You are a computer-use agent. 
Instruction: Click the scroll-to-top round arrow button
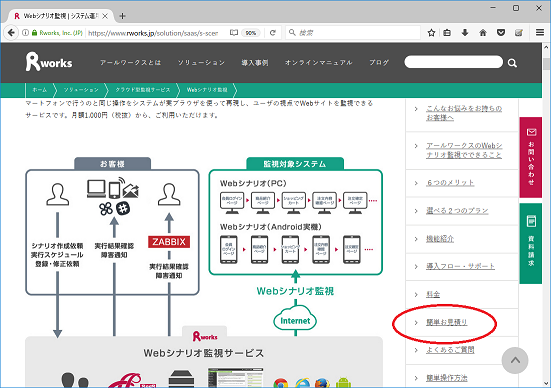pyautogui.click(x=515, y=361)
